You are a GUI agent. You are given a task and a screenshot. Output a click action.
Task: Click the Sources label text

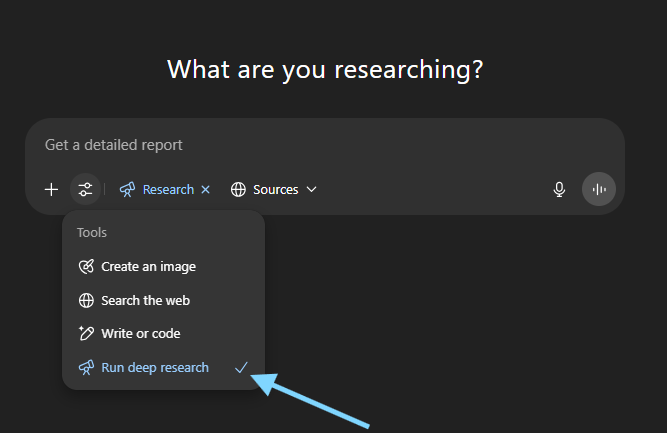276,190
